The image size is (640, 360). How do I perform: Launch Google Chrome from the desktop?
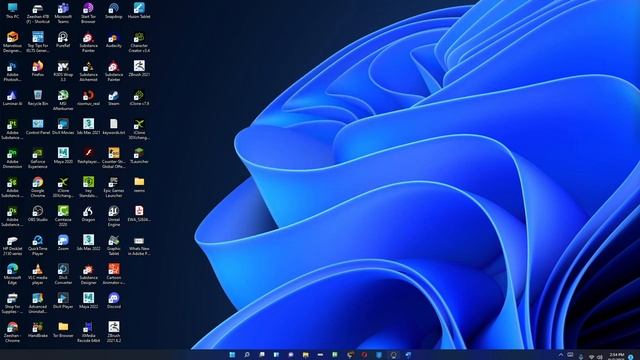click(38, 187)
